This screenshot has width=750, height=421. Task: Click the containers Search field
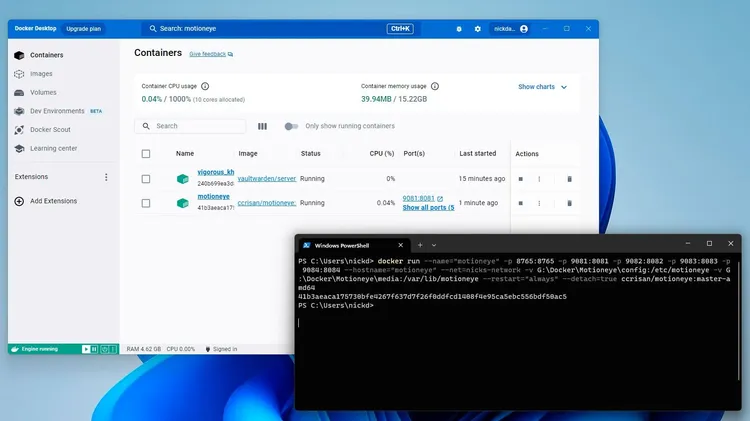tap(190, 126)
